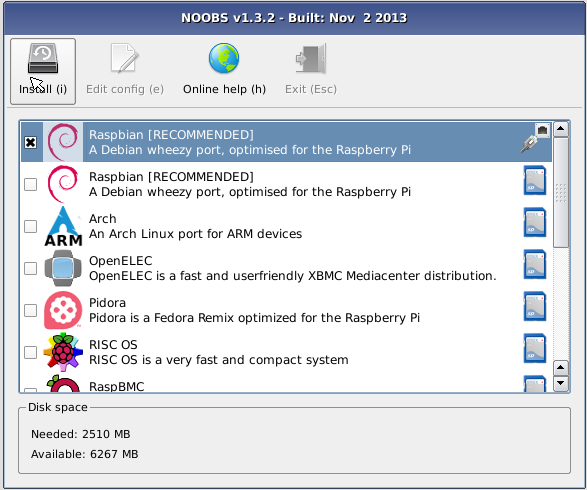
Task: Select Pidora Fedora Remix list entry
Action: pos(286,310)
